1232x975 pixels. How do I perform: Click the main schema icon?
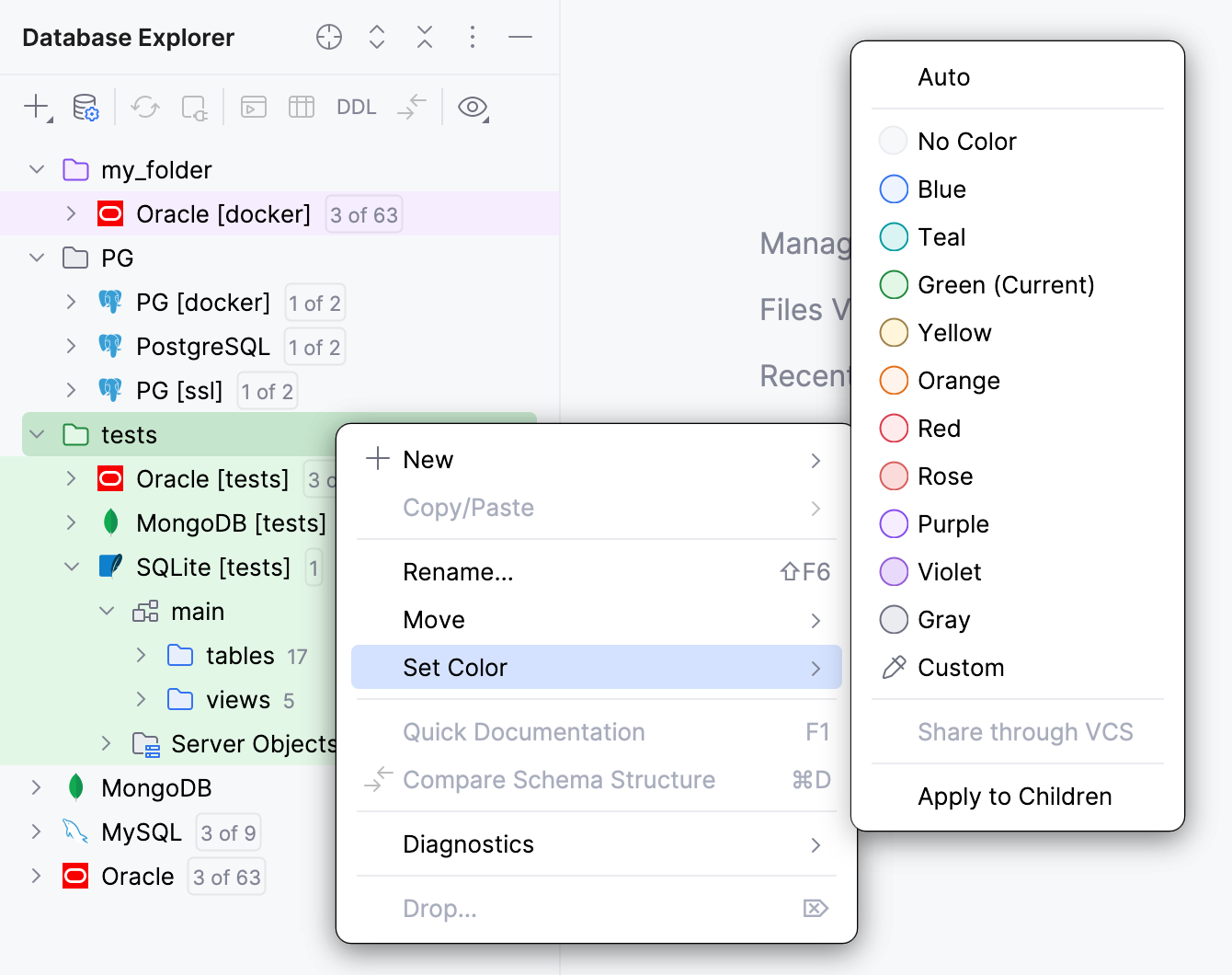click(145, 612)
